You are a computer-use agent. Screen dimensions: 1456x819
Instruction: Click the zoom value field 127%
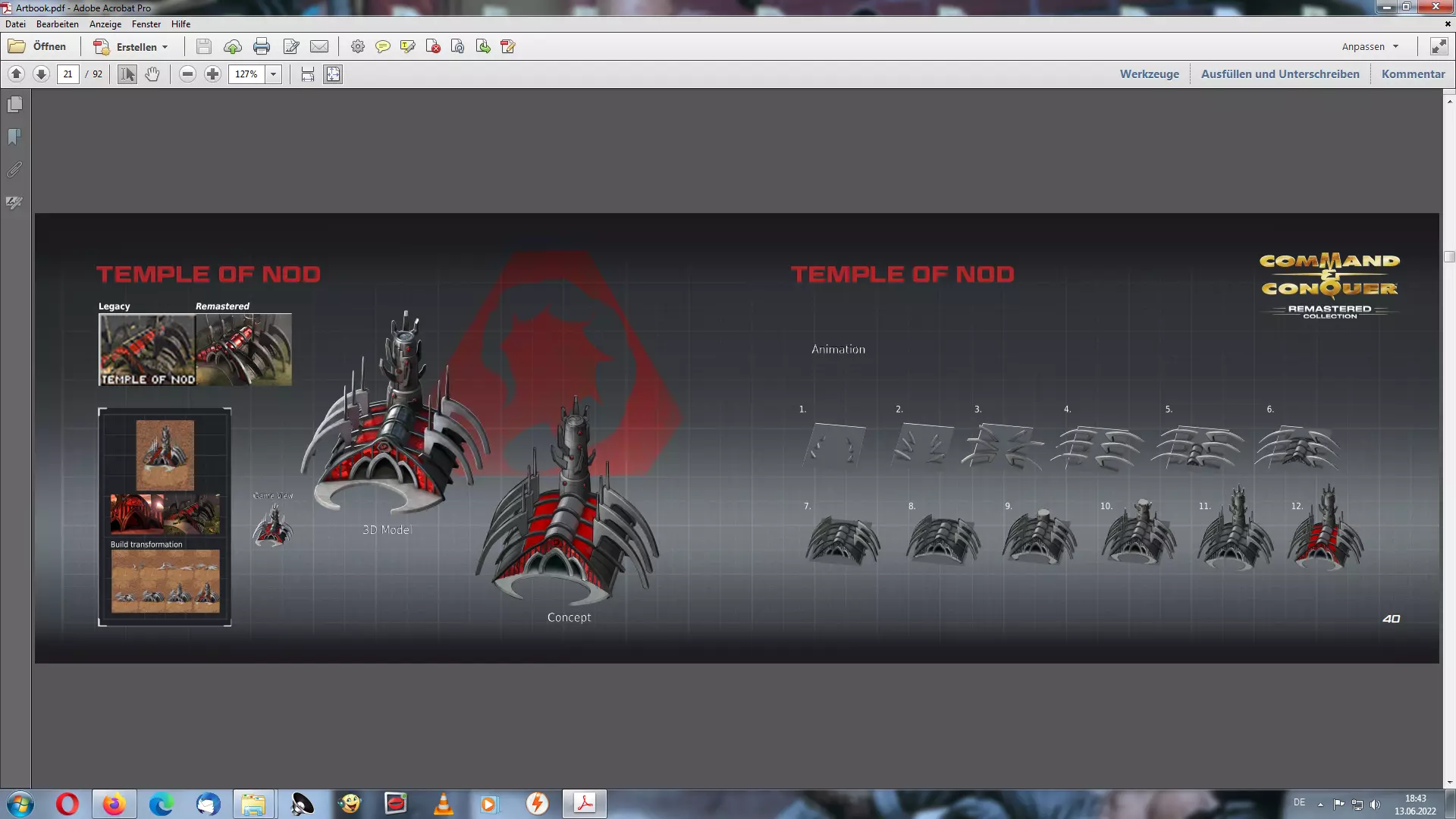246,74
